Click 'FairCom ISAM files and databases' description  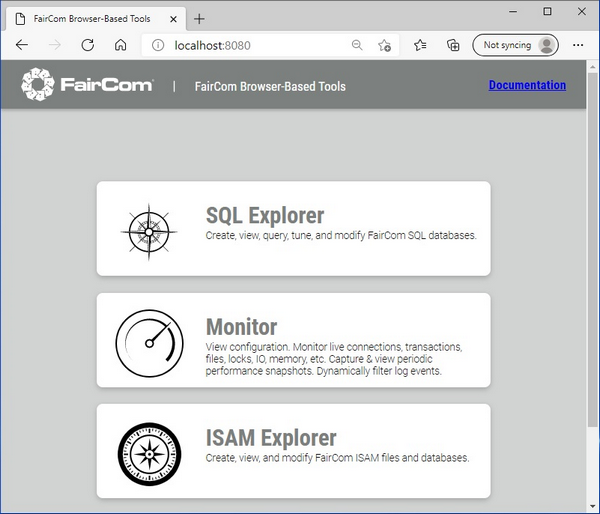(x=392, y=458)
